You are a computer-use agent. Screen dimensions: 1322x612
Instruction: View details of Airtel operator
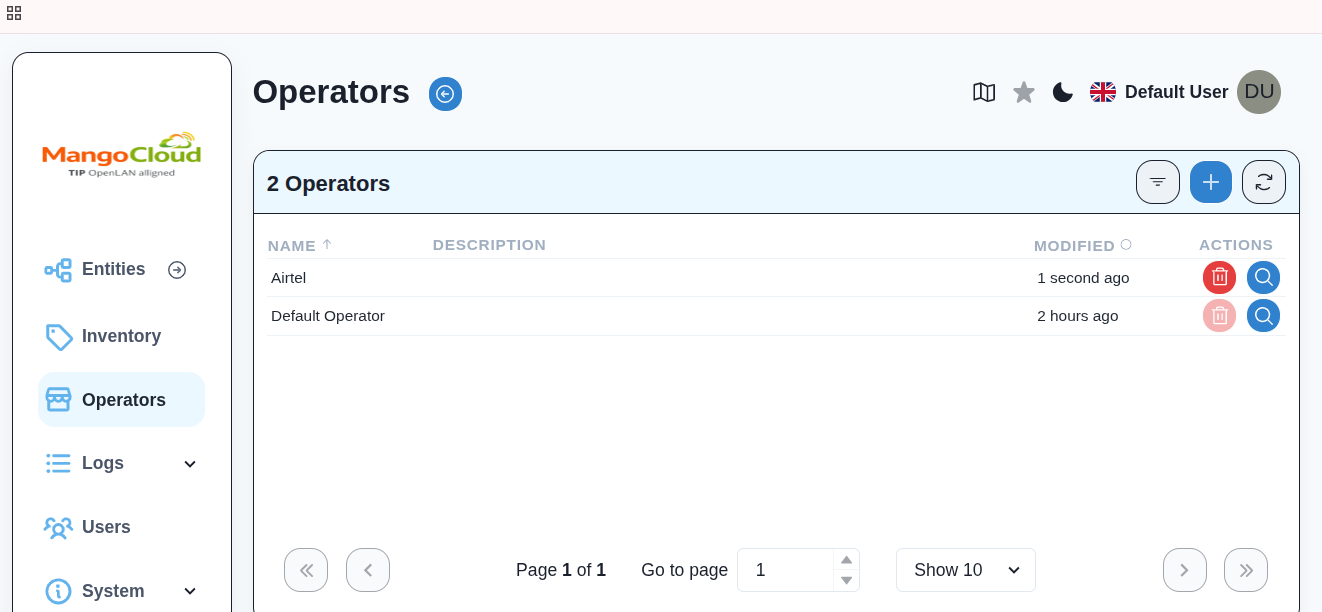point(1263,277)
